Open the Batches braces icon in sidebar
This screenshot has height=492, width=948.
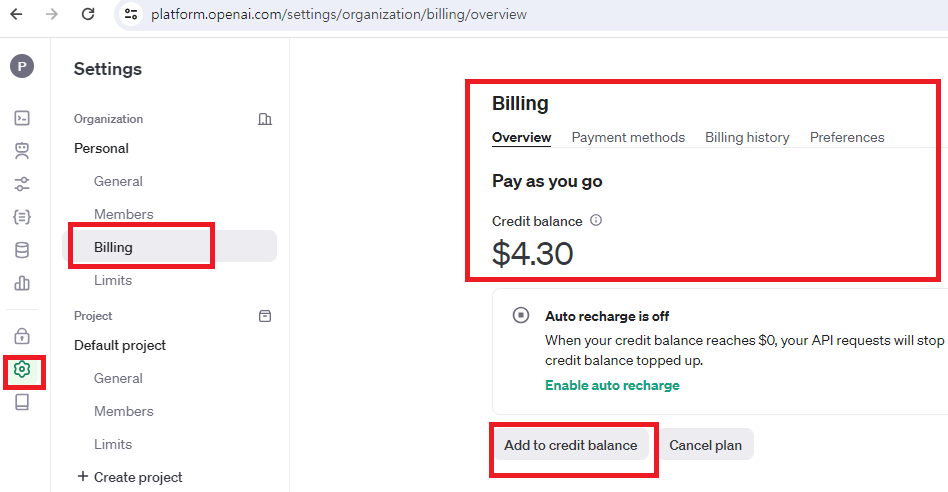pos(22,216)
